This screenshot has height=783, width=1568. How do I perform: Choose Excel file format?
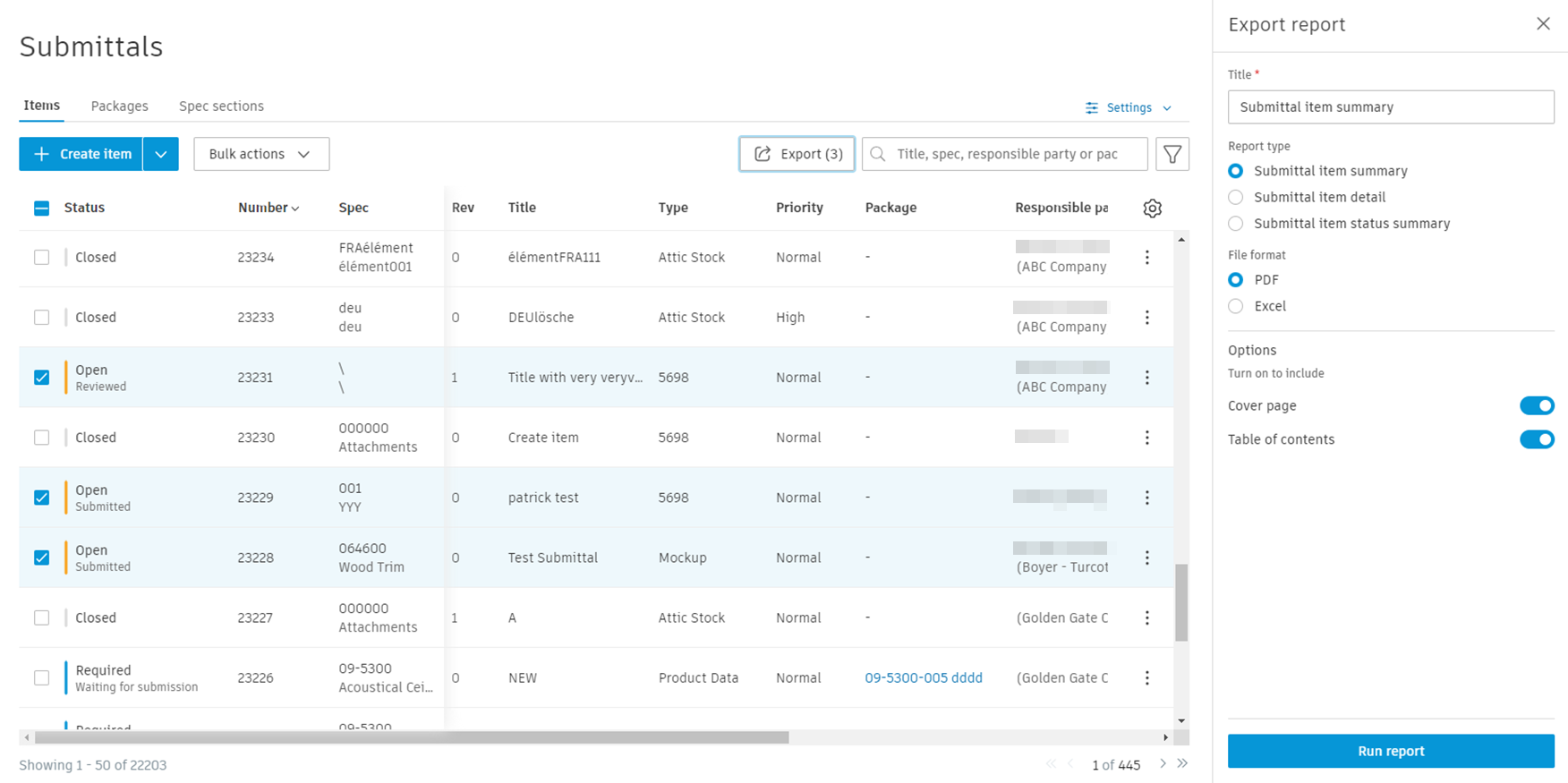click(1235, 306)
